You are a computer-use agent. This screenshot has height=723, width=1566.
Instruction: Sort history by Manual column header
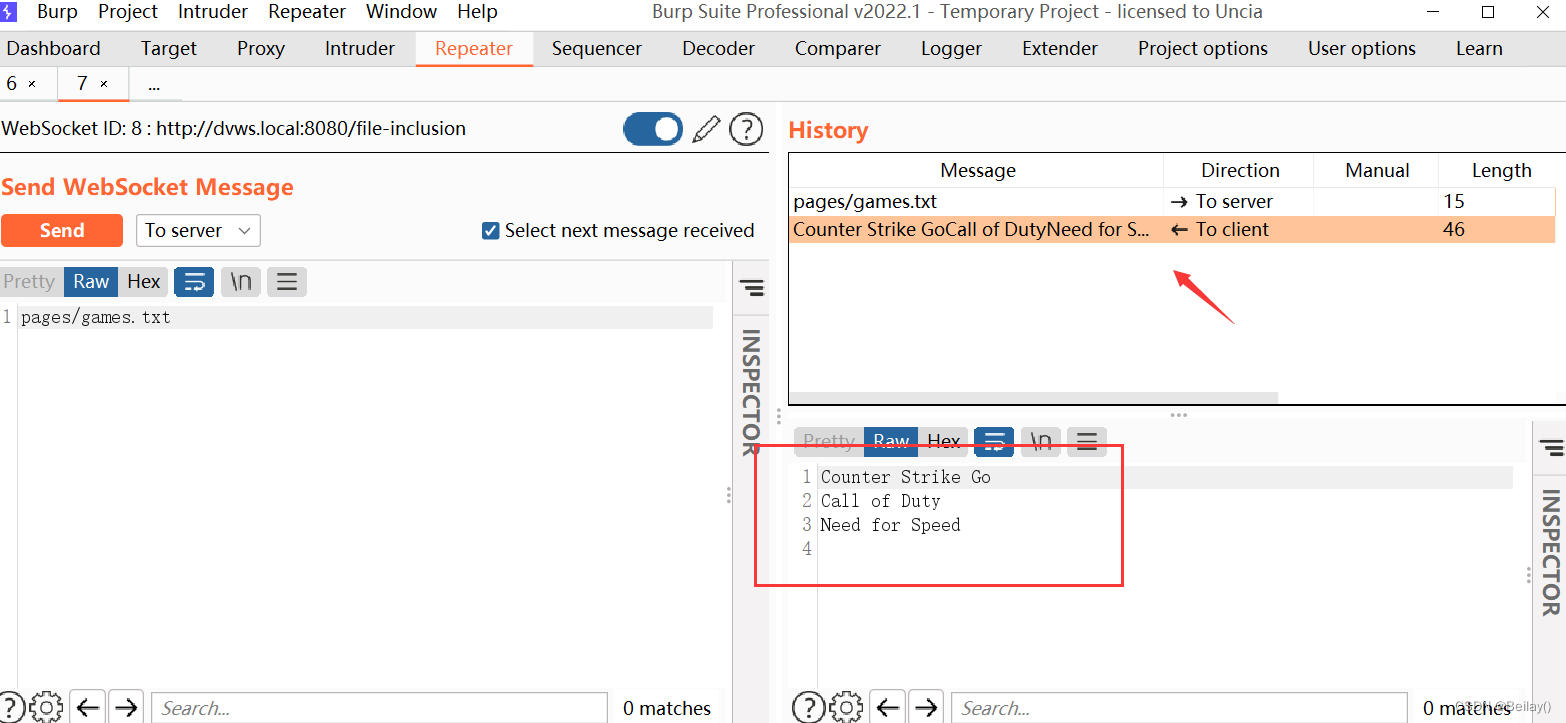pyautogui.click(x=1377, y=171)
